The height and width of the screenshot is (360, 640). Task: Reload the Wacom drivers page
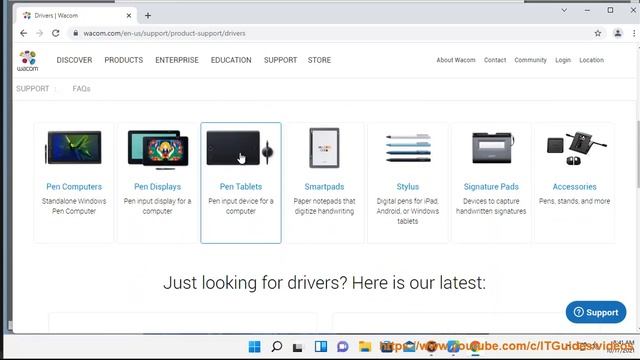(x=56, y=33)
